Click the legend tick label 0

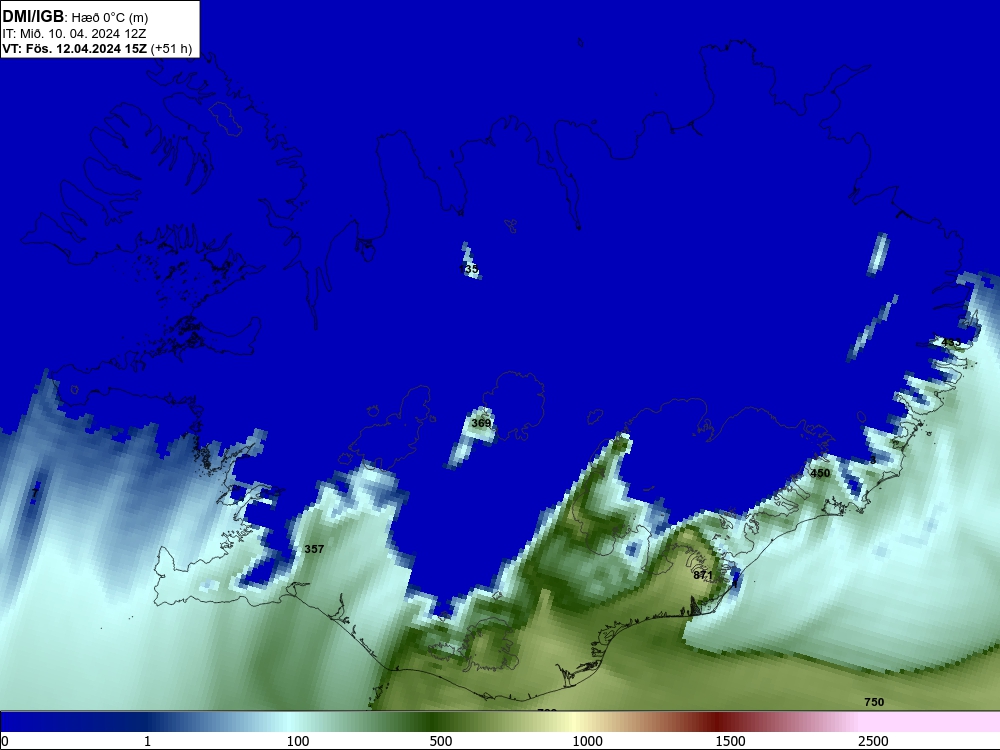click(5, 741)
